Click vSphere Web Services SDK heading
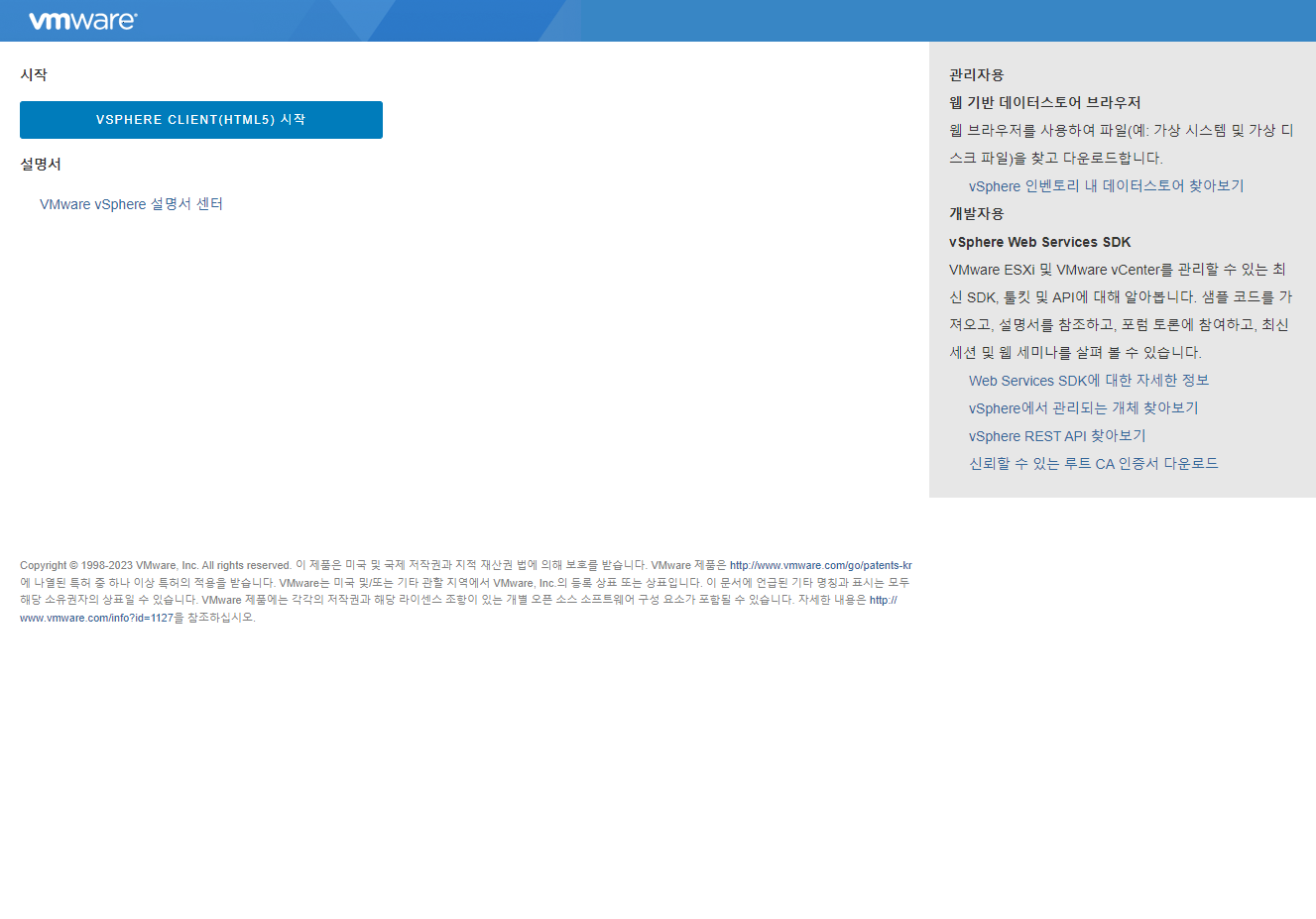1316x919 pixels. (x=1039, y=242)
